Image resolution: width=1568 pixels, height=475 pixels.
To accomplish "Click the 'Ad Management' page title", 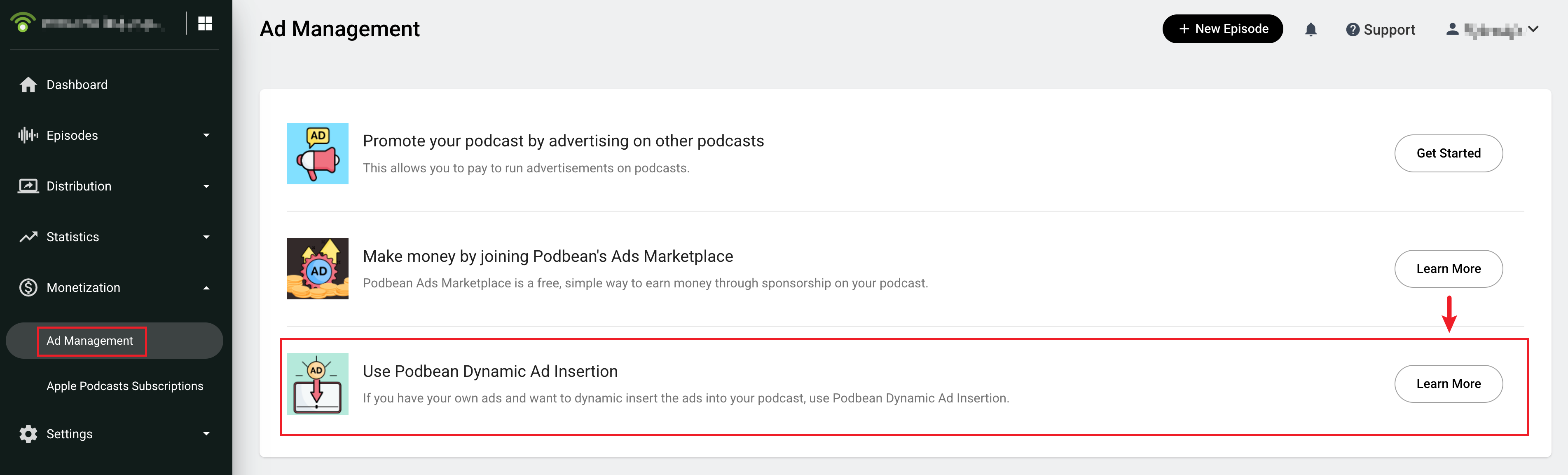I will [x=339, y=29].
